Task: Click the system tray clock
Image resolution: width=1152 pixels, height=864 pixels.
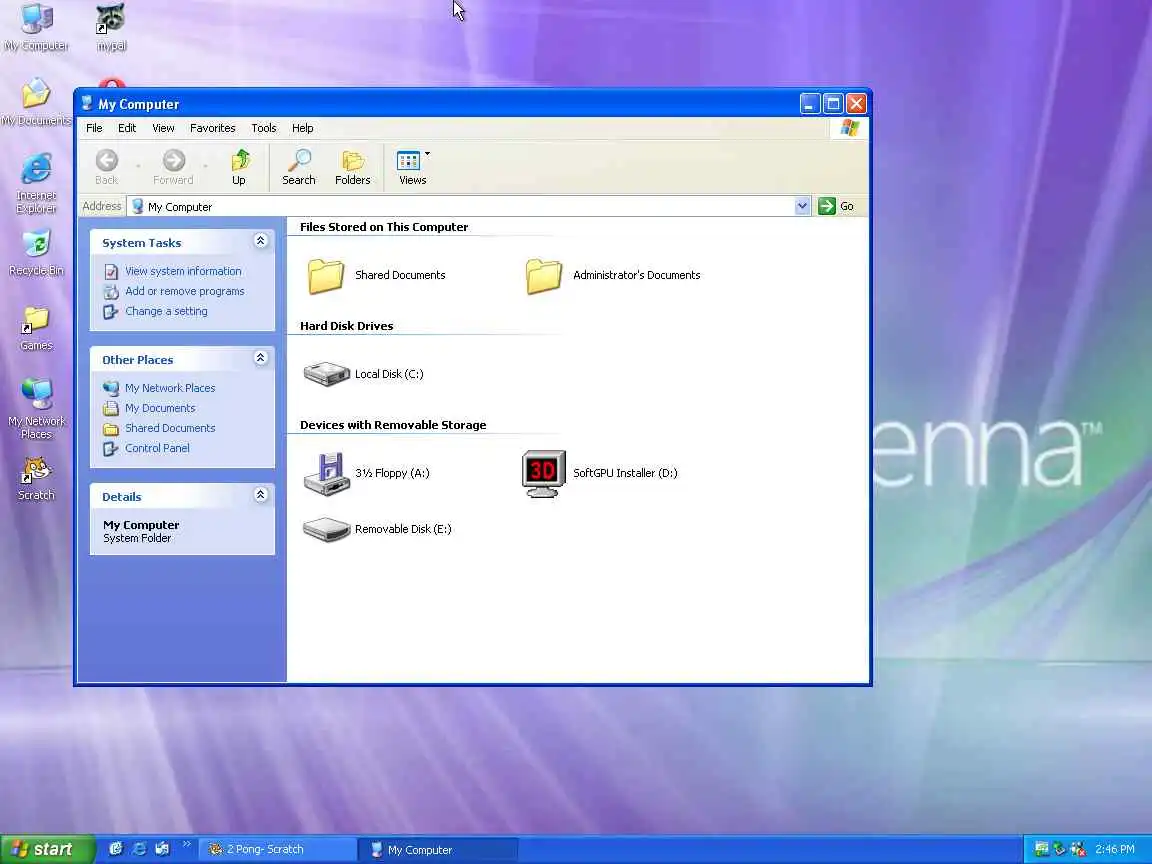Action: (1115, 849)
